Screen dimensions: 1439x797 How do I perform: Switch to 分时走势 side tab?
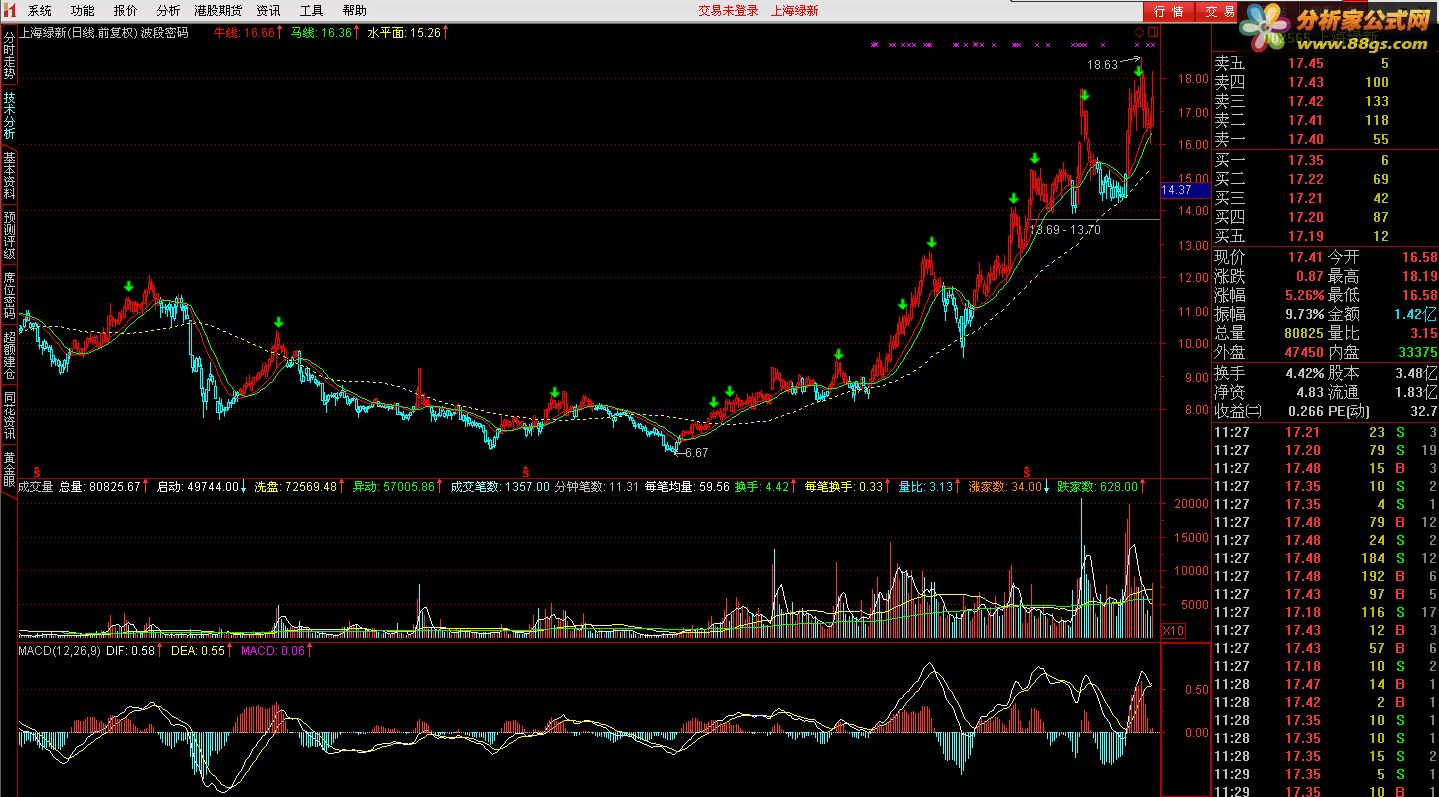click(x=9, y=57)
